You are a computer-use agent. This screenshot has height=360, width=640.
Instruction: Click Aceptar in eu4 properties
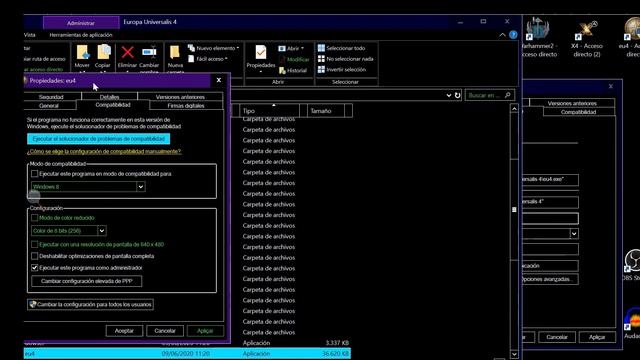coord(124,331)
